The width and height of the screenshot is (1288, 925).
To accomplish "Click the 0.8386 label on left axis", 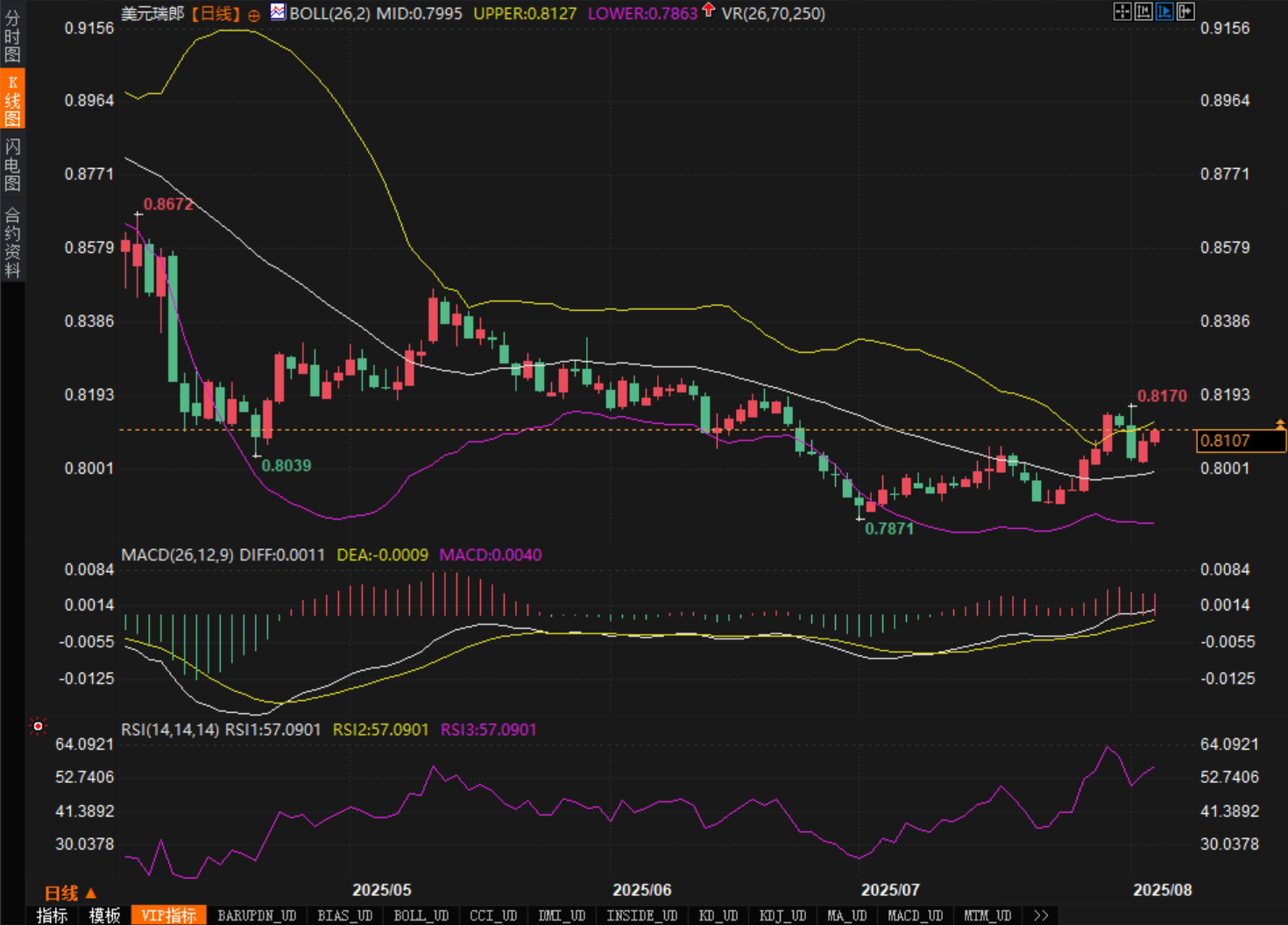I will coord(89,321).
